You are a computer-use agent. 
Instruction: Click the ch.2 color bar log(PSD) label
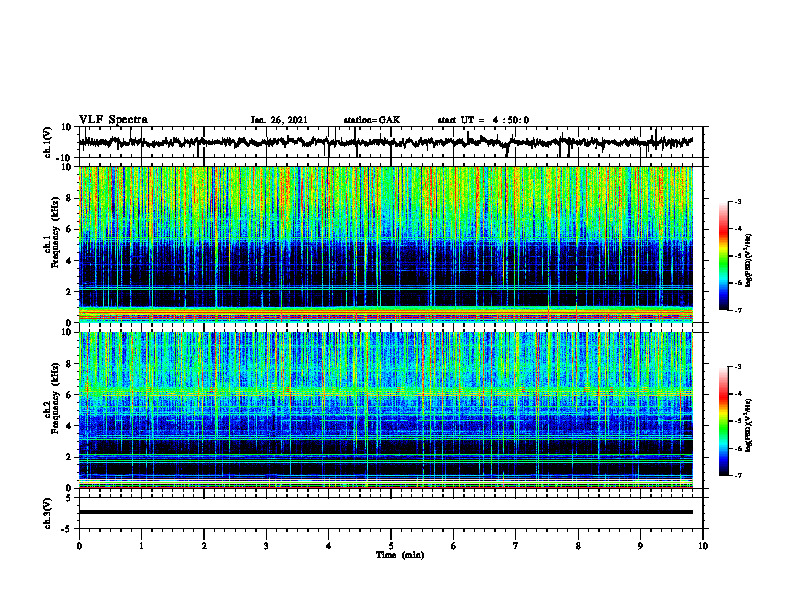pyautogui.click(x=749, y=425)
